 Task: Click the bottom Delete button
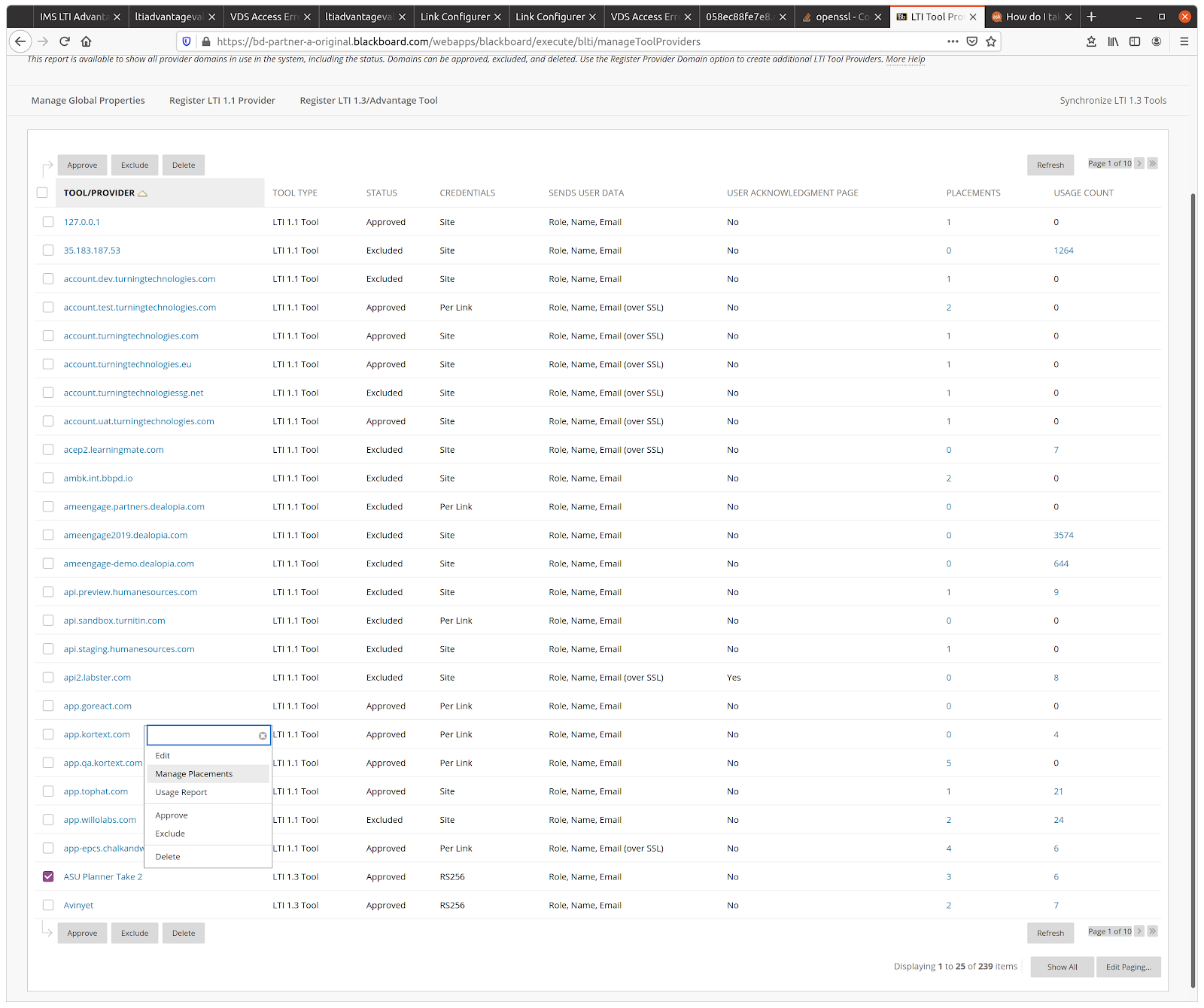pyautogui.click(x=184, y=933)
